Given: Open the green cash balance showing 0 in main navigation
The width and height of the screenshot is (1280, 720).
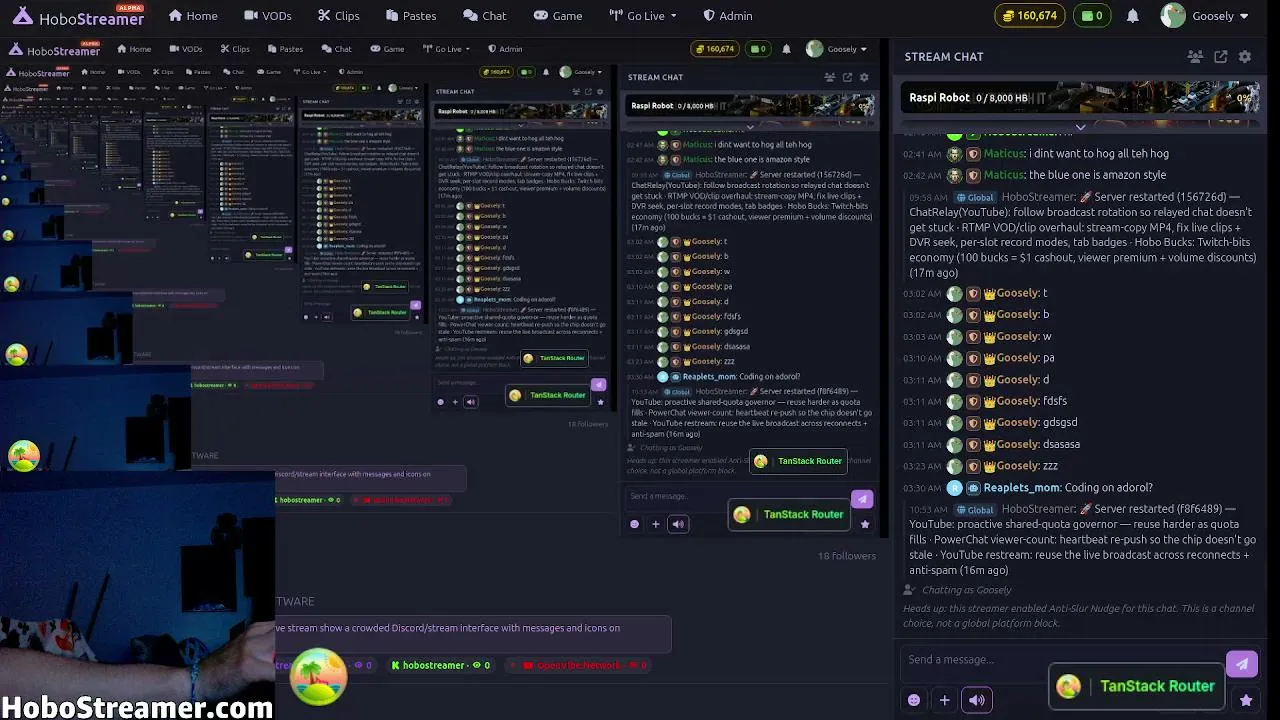Looking at the screenshot, I should 1092,16.
